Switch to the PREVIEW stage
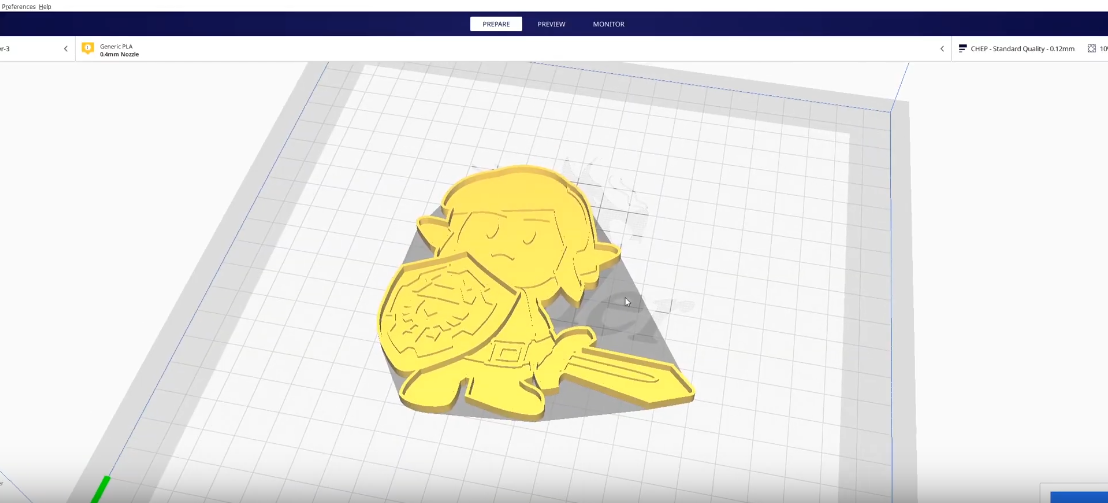The height and width of the screenshot is (503, 1108). [551, 24]
